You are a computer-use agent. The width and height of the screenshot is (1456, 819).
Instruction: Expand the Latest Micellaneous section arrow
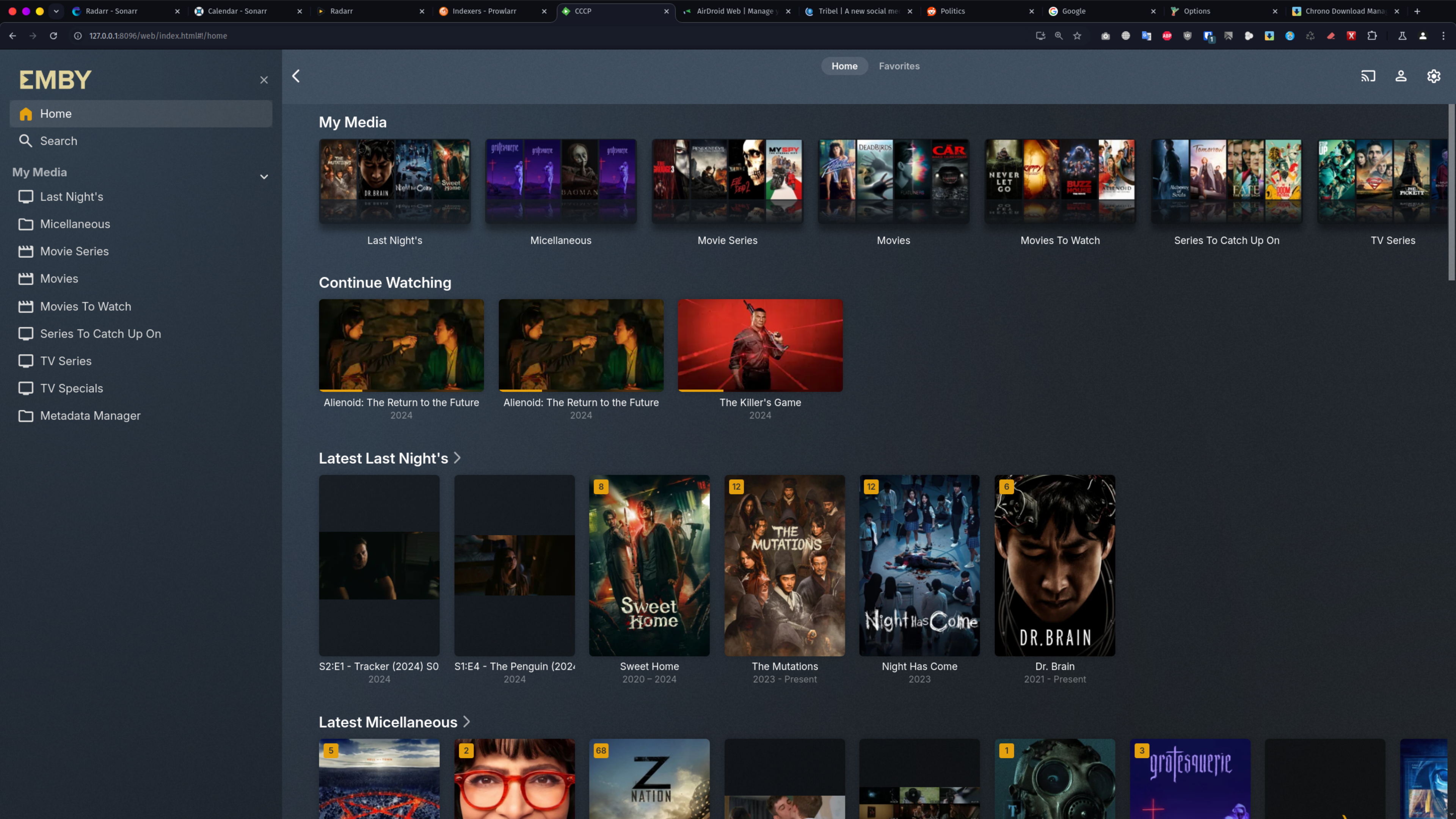(466, 722)
